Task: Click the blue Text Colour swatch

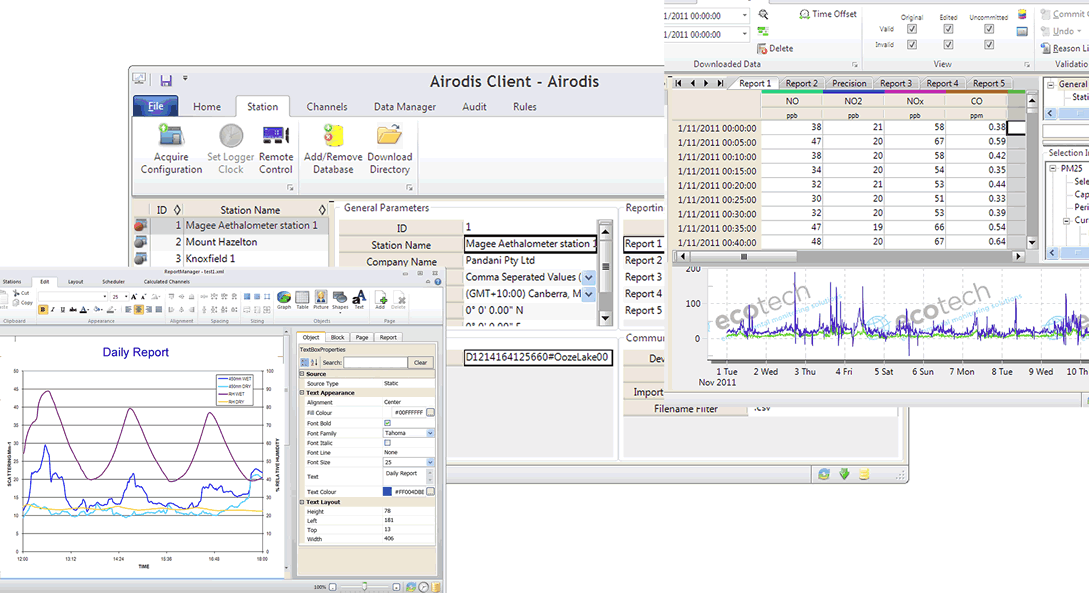Action: pyautogui.click(x=388, y=492)
